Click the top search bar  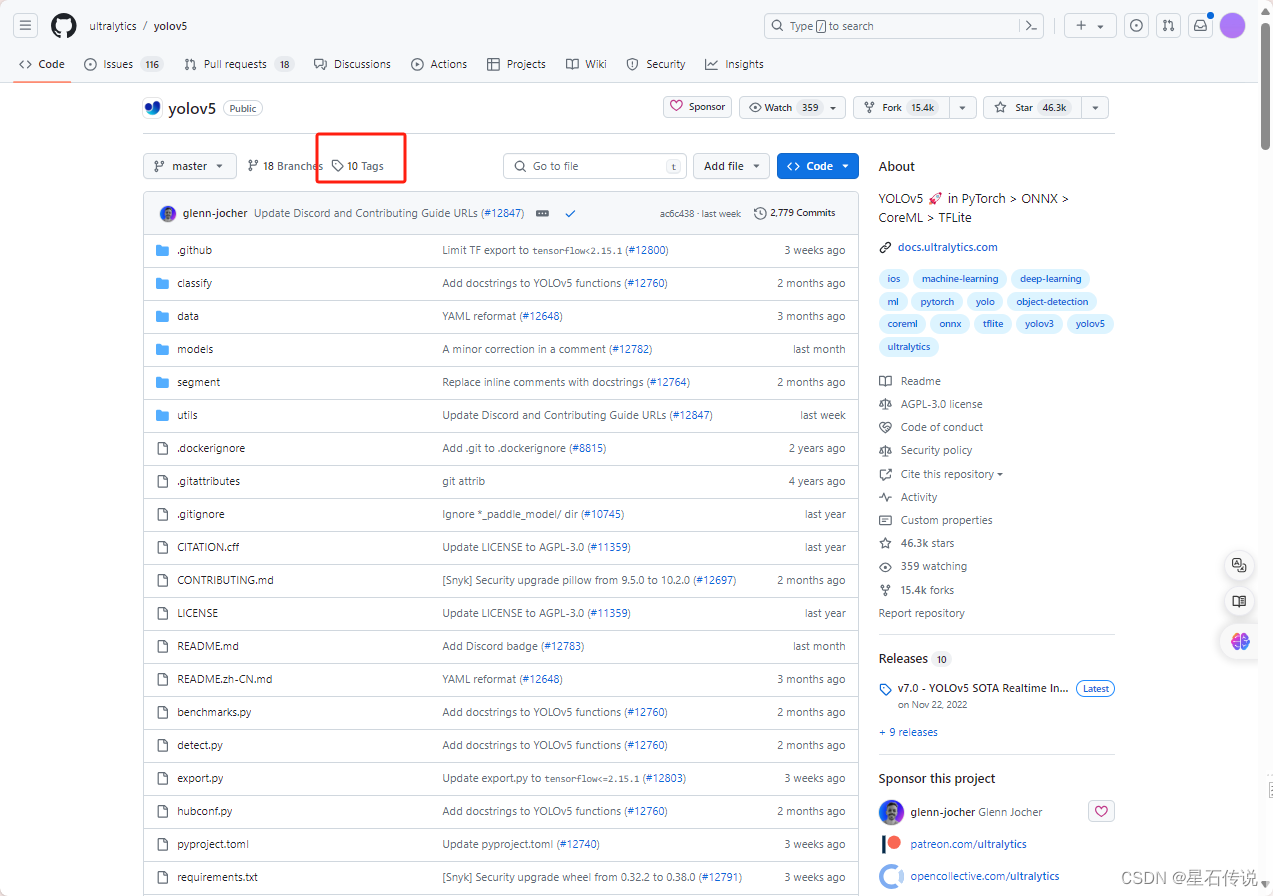905,26
